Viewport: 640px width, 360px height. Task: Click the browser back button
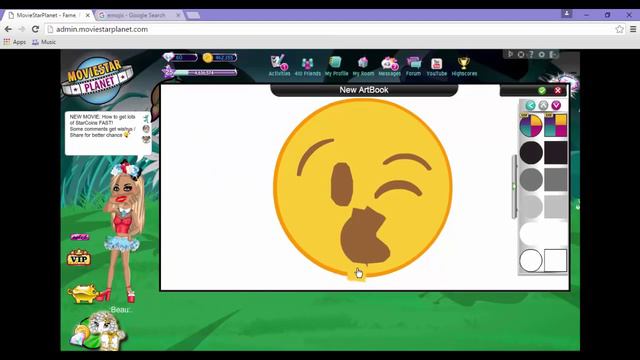pos(8,29)
